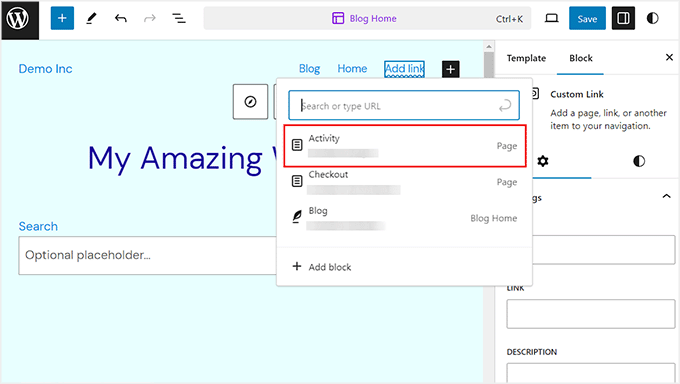The image size is (680, 384).
Task: Open the block Styles tab in sidebar
Action: pos(639,161)
